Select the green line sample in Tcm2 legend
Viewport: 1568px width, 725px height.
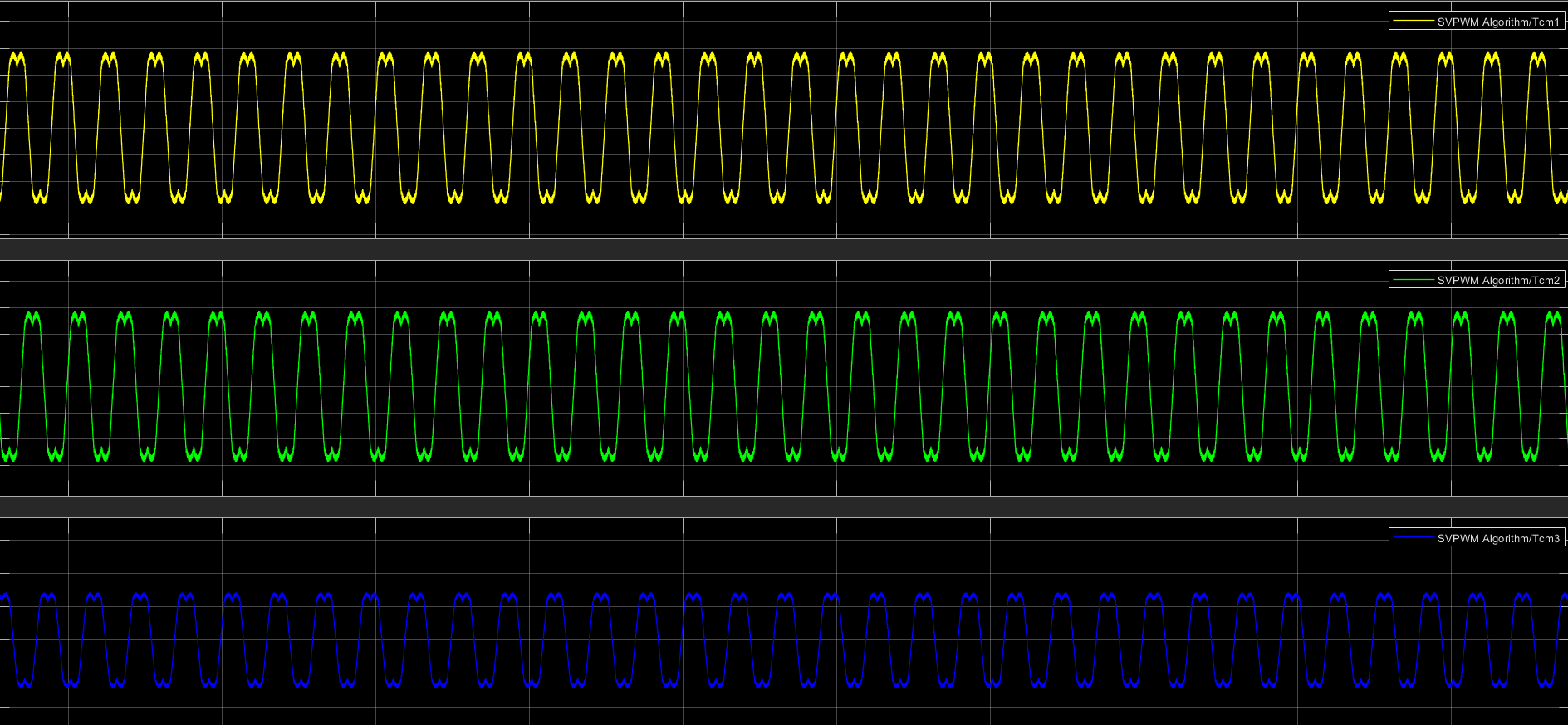coord(1414,280)
